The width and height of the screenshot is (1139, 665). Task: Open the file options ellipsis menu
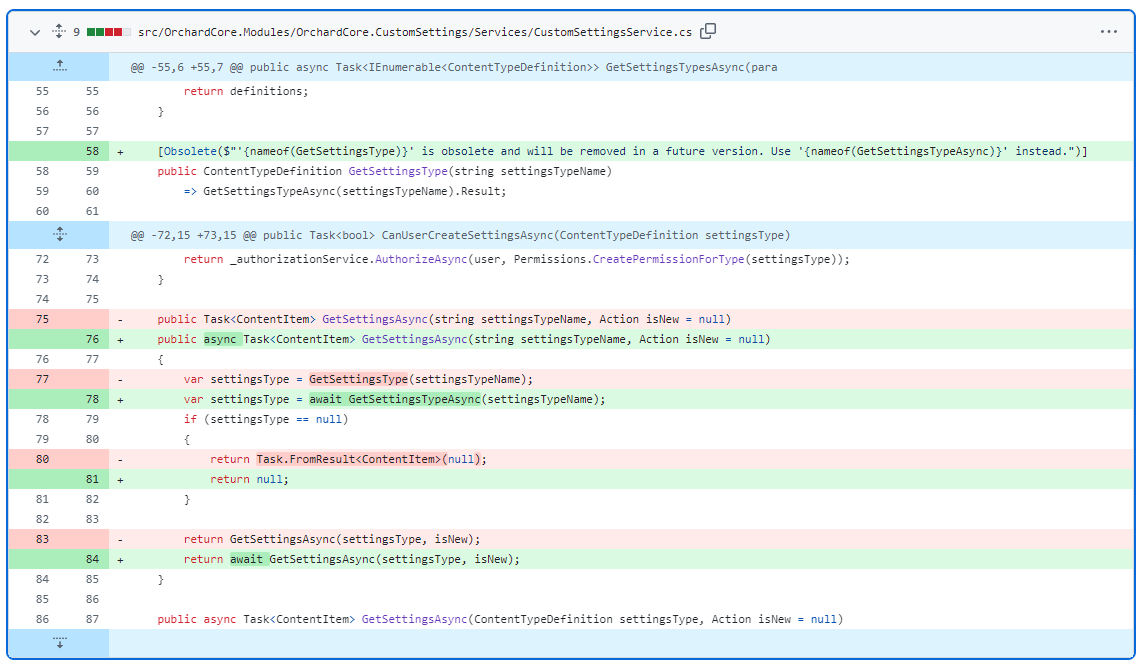point(1108,31)
